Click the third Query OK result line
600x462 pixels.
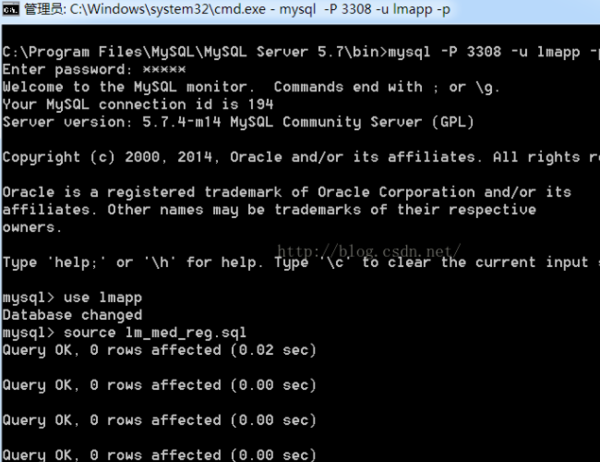pyautogui.click(x=159, y=420)
